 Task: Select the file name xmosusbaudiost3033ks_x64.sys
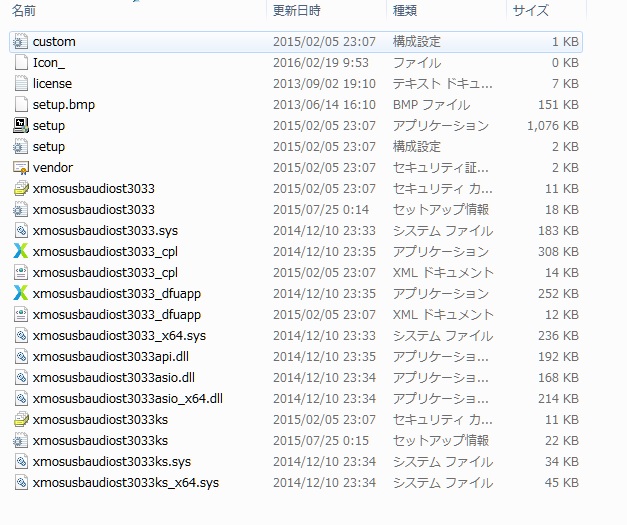(126, 483)
